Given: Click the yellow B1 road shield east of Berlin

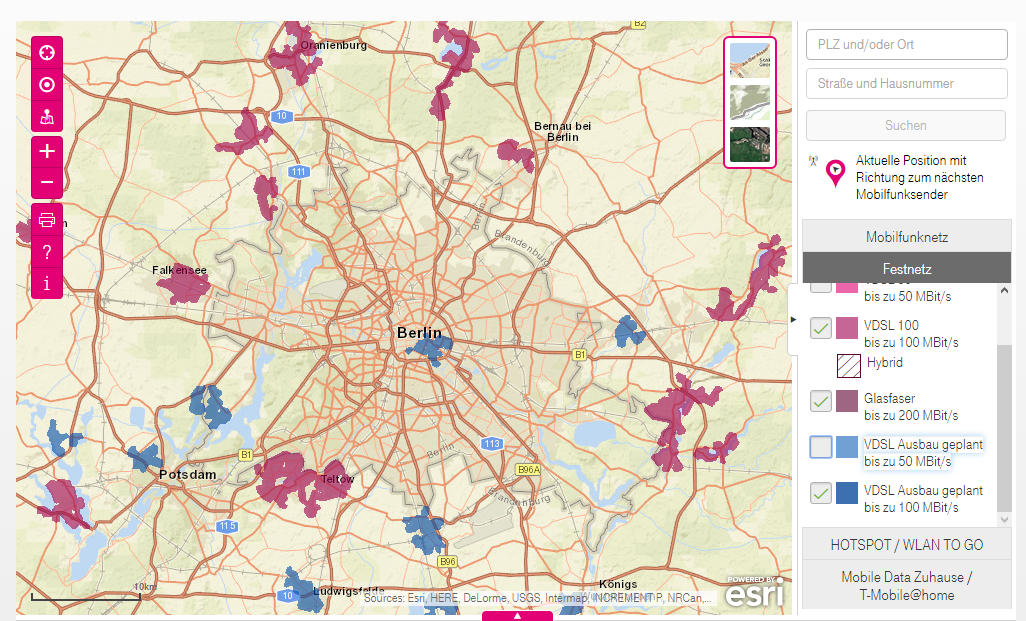Looking at the screenshot, I should pyautogui.click(x=580, y=355).
